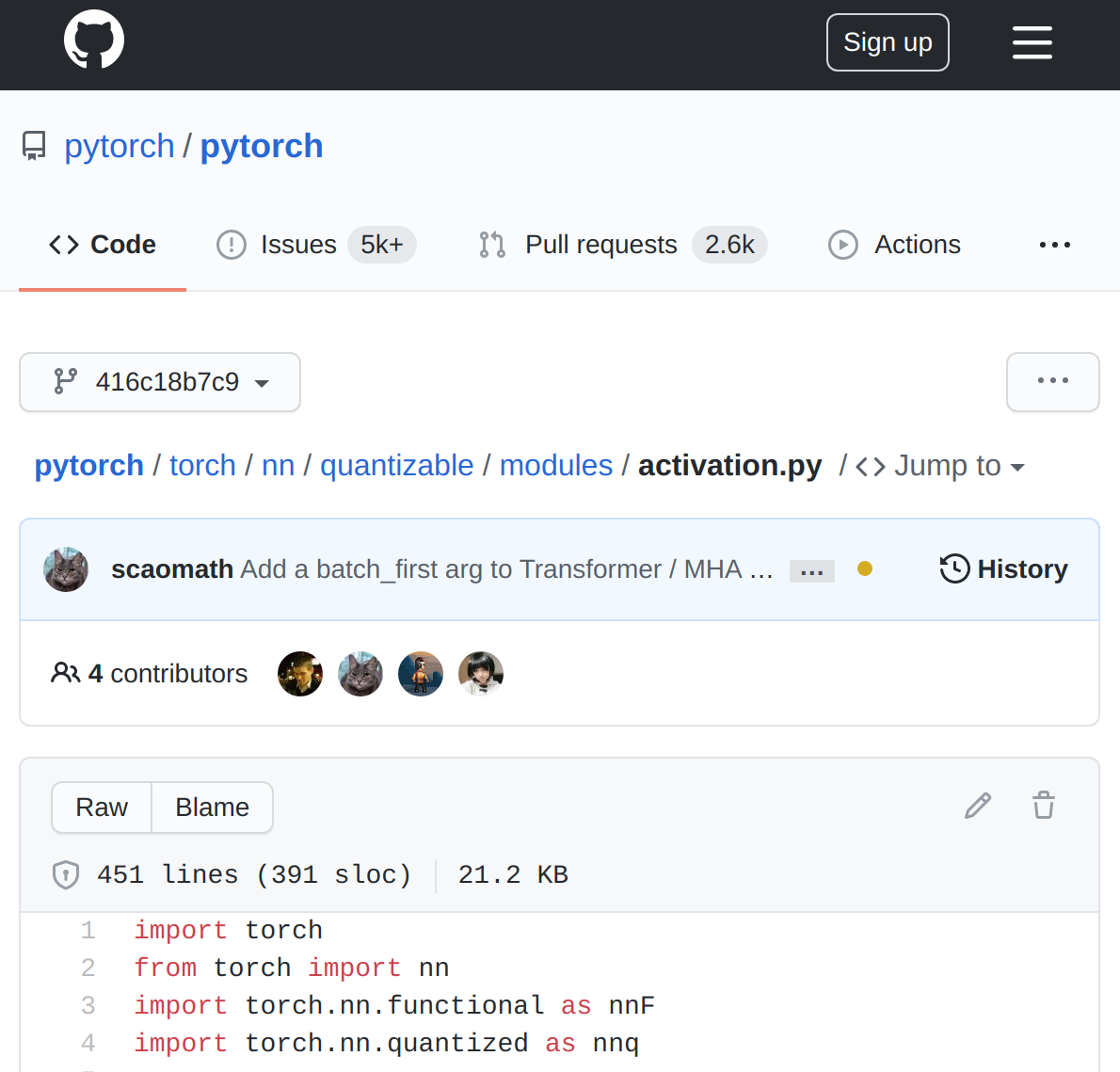Click the '21.2 KB' file size
This screenshot has width=1120, height=1072.
(x=514, y=875)
